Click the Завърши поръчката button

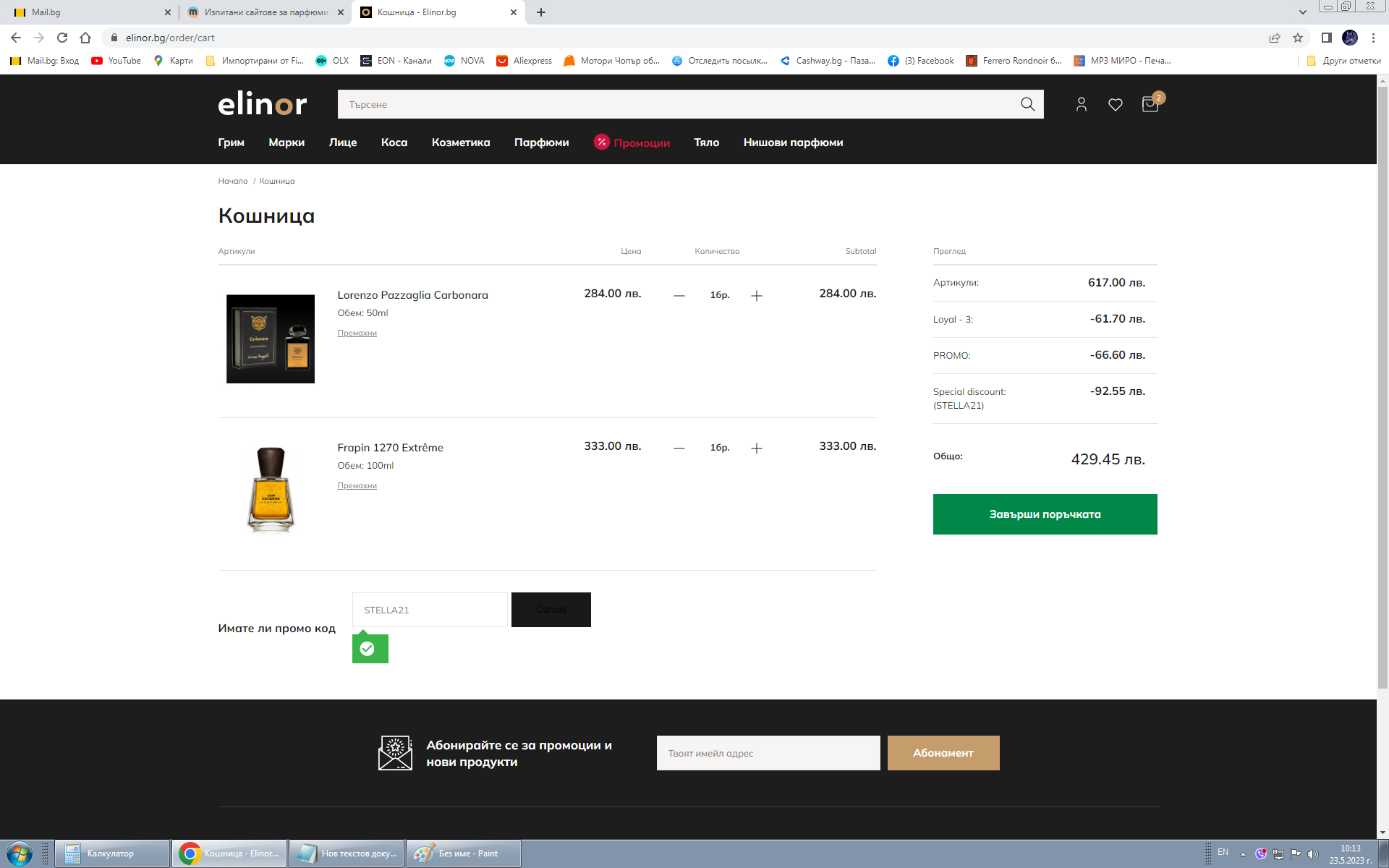pos(1045,514)
